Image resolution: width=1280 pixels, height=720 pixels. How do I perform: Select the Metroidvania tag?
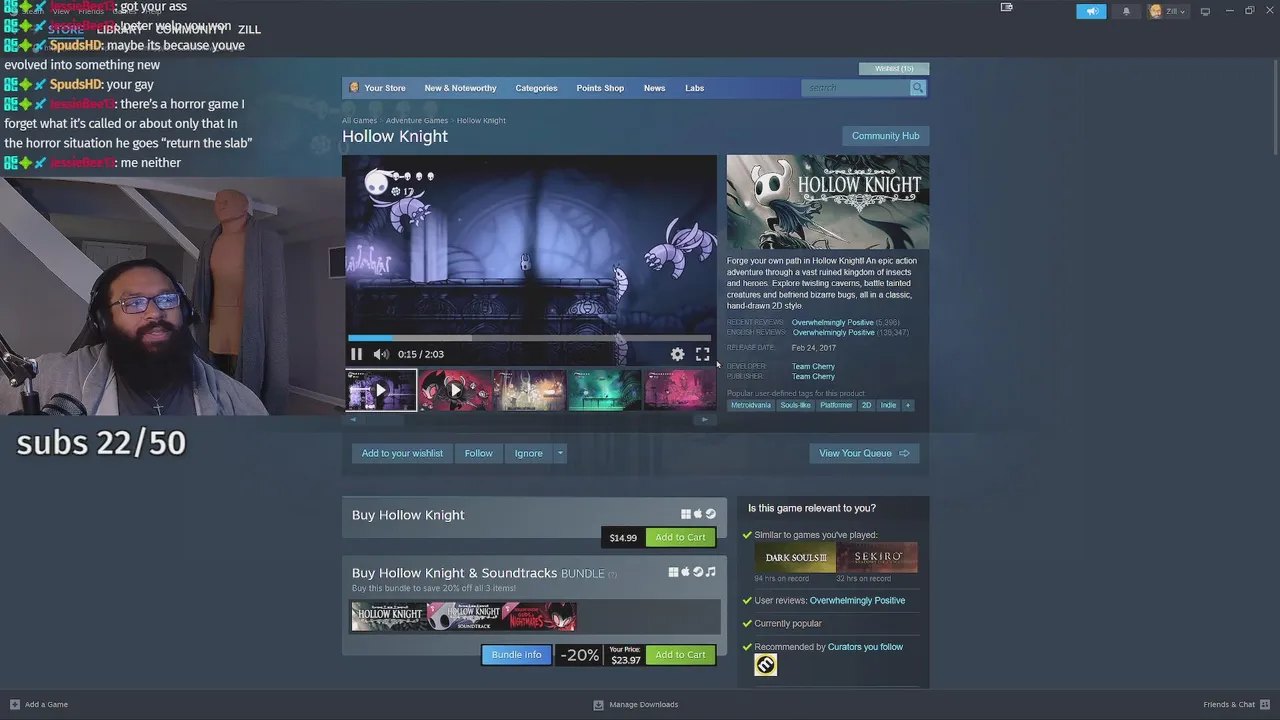click(750, 405)
